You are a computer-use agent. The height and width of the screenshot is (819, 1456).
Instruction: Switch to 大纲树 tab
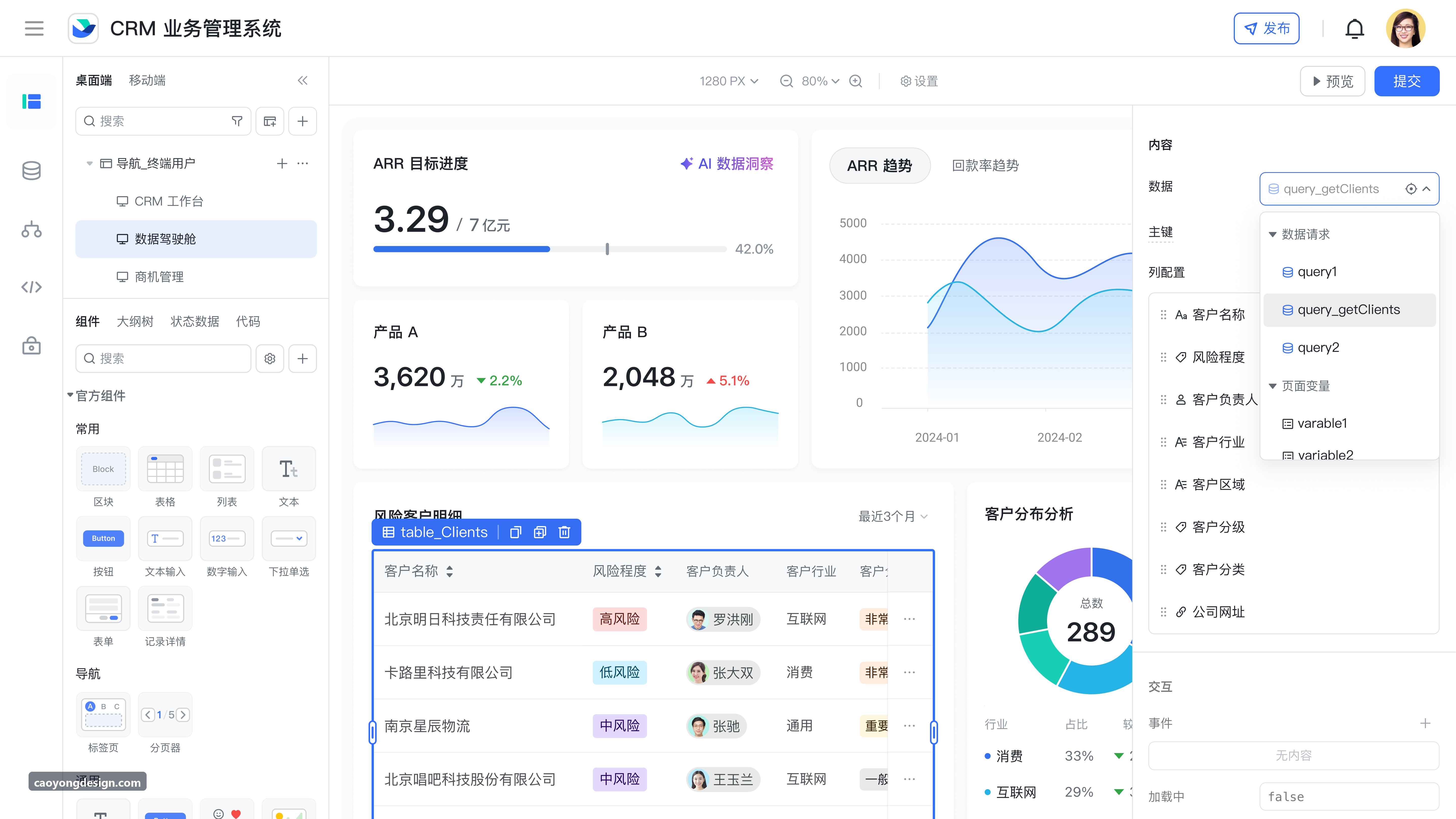coord(135,321)
